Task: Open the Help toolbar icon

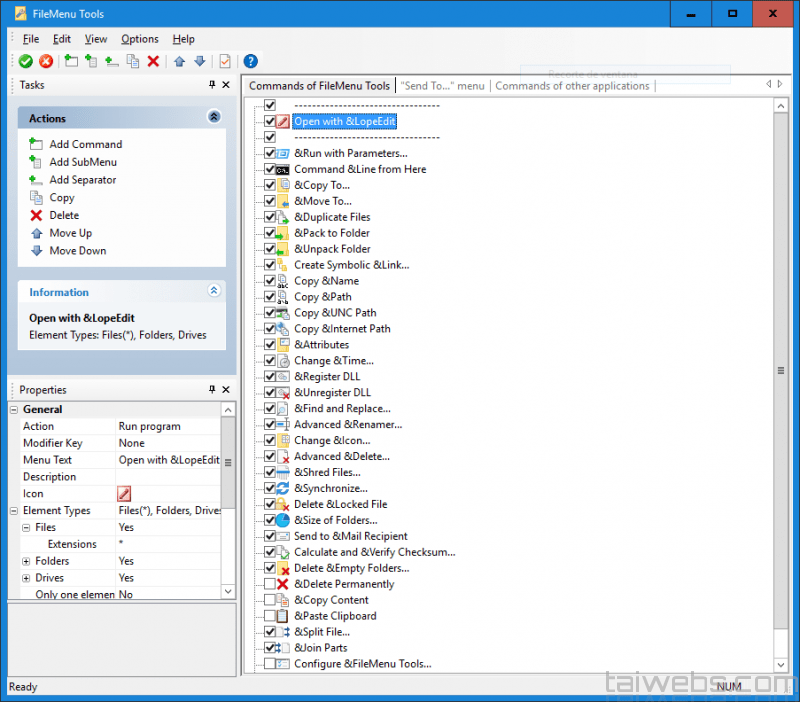Action: 249,61
